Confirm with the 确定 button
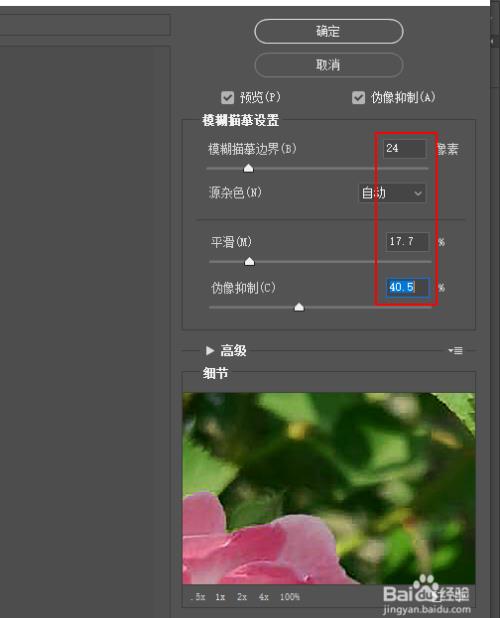Viewport: 500px width, 618px height. click(329, 31)
